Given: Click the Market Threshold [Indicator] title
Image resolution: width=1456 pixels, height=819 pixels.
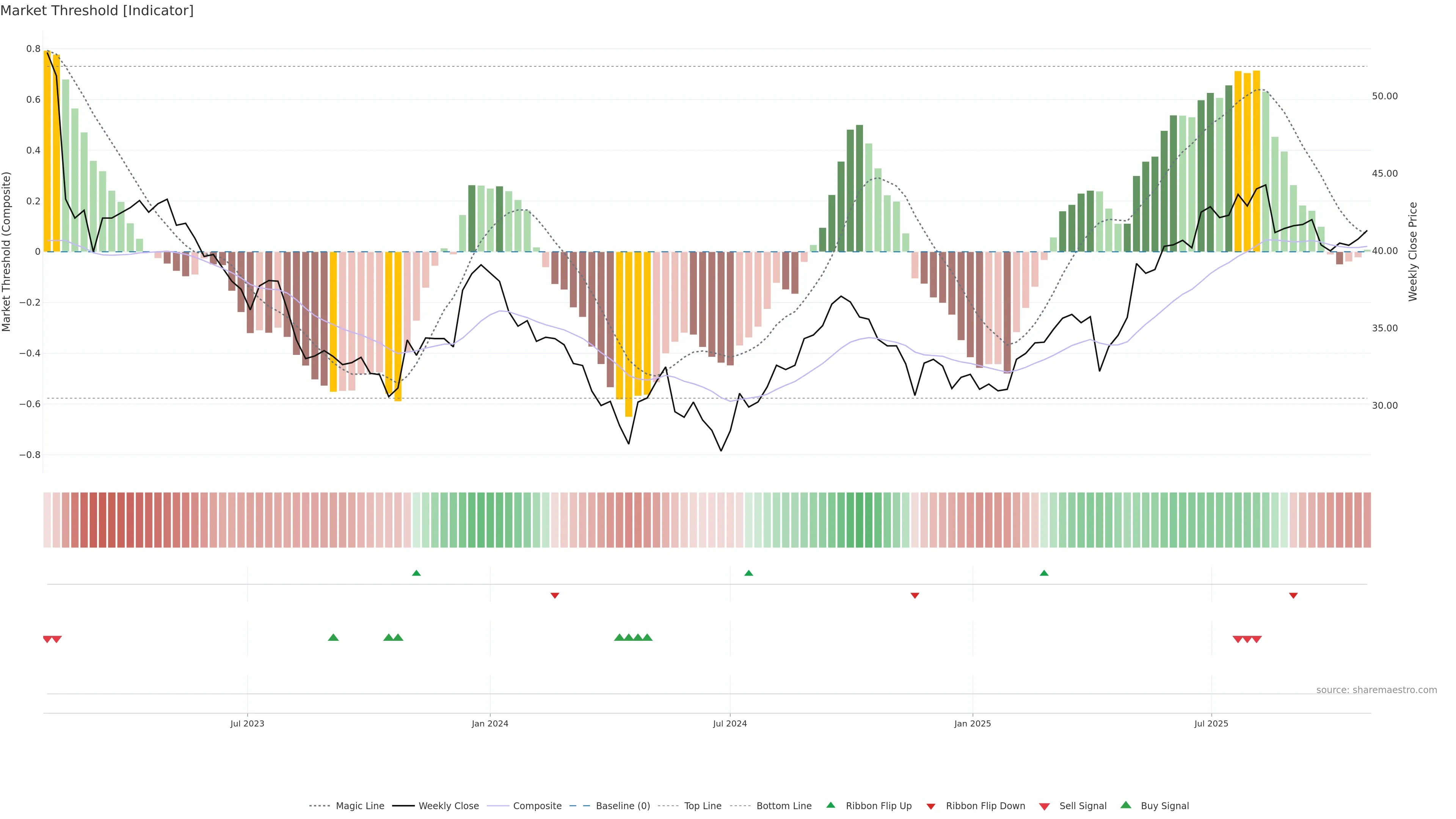Looking at the screenshot, I should click(97, 11).
